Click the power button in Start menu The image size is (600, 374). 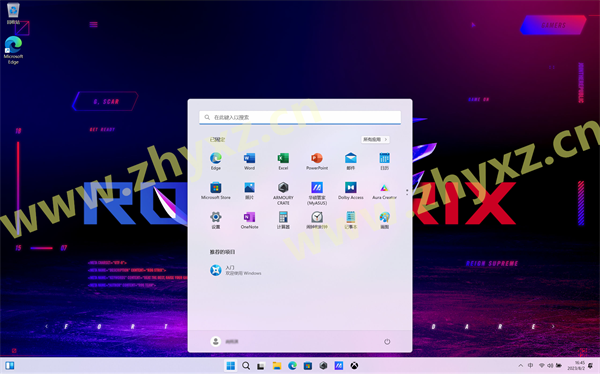pos(387,341)
